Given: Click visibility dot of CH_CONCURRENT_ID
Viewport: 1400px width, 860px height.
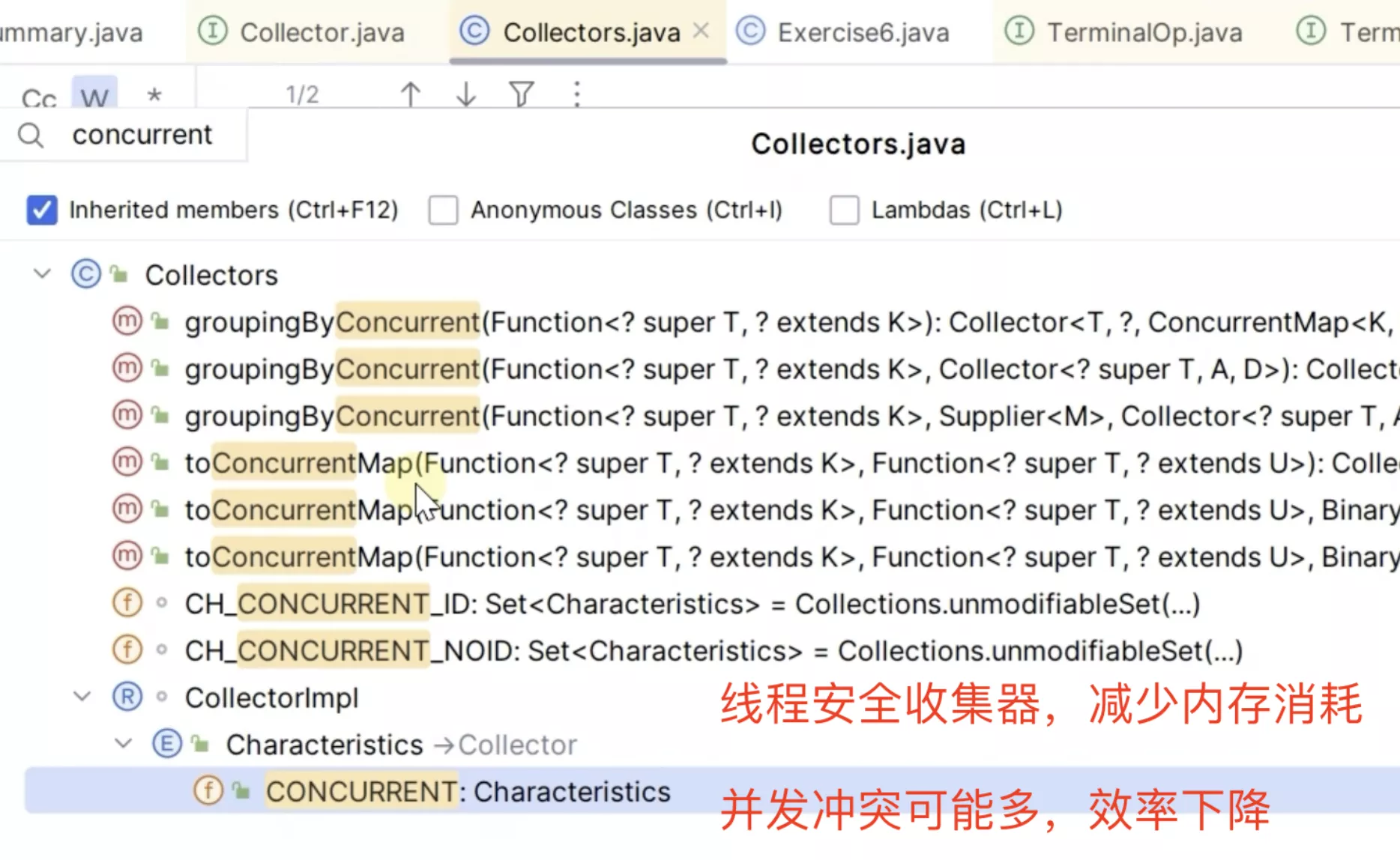Looking at the screenshot, I should pos(161,603).
